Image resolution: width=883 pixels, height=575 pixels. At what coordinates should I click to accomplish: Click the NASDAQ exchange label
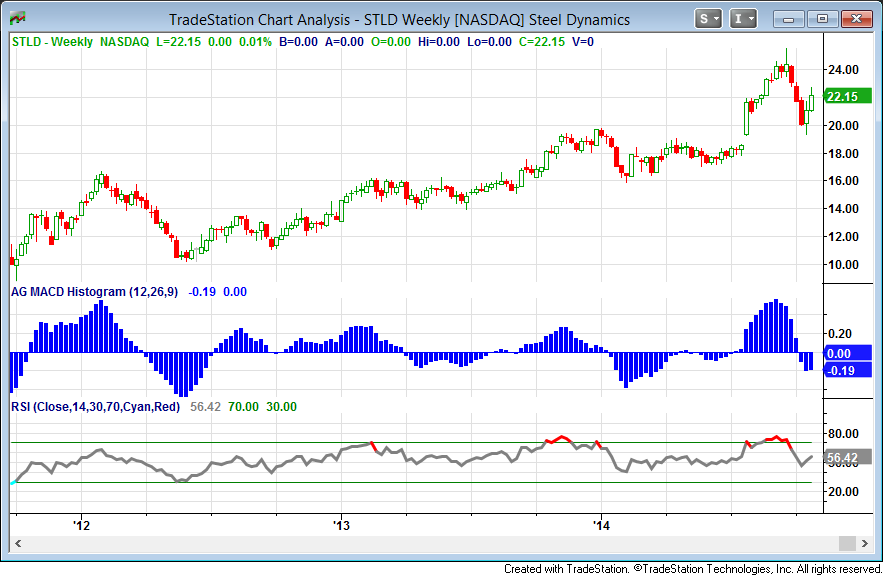pos(124,42)
